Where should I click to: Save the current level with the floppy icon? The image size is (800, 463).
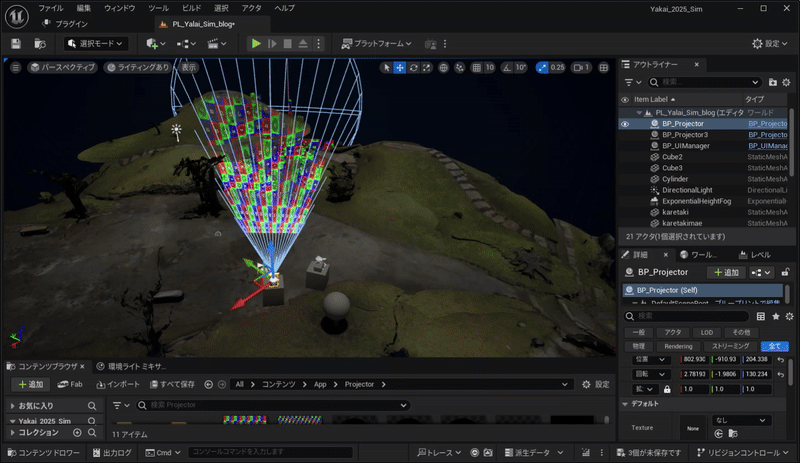(16, 44)
